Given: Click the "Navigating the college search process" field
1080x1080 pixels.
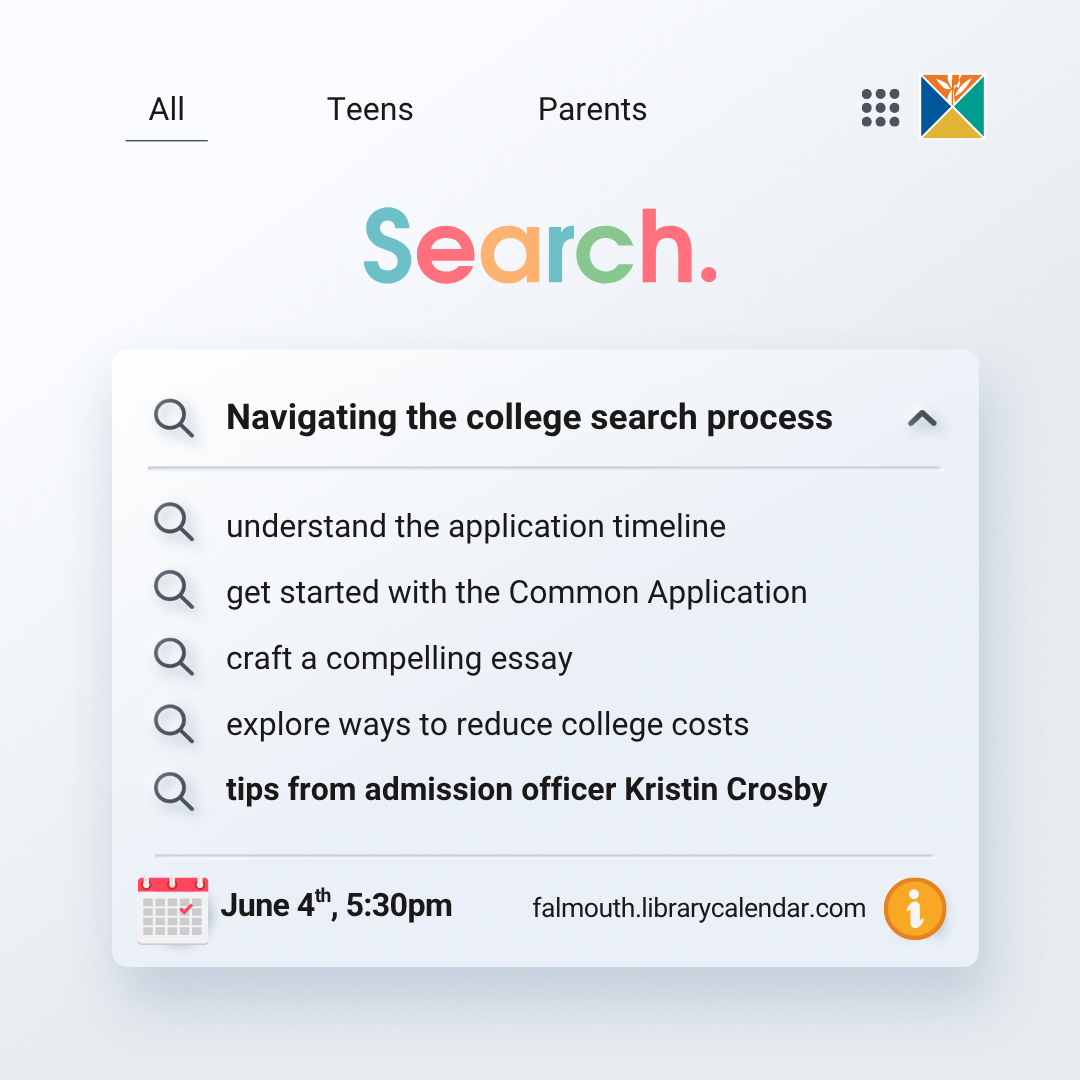Looking at the screenshot, I should 529,417.
